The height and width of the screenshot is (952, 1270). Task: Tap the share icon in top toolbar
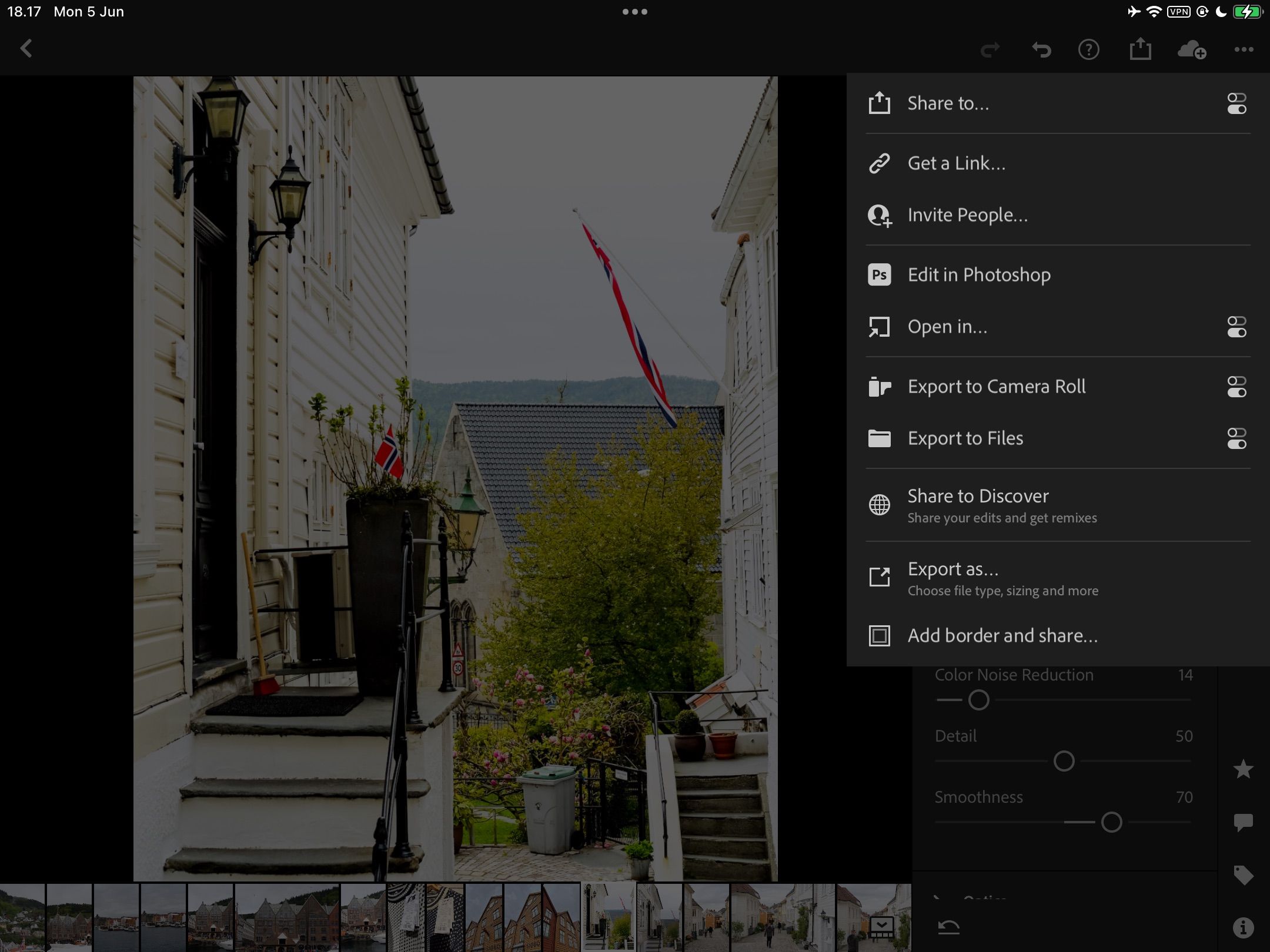tap(1140, 49)
